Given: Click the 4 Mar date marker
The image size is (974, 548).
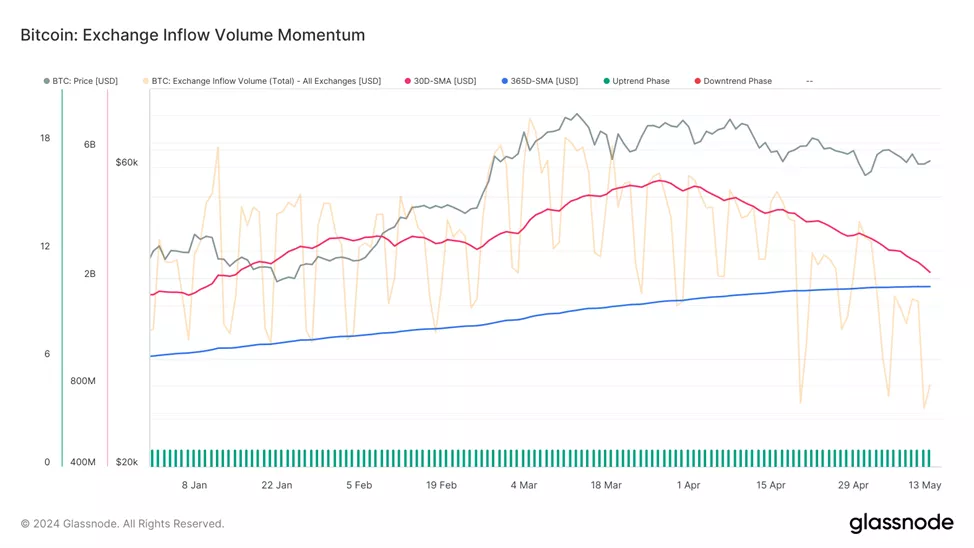Looking at the screenshot, I should click(523, 485).
